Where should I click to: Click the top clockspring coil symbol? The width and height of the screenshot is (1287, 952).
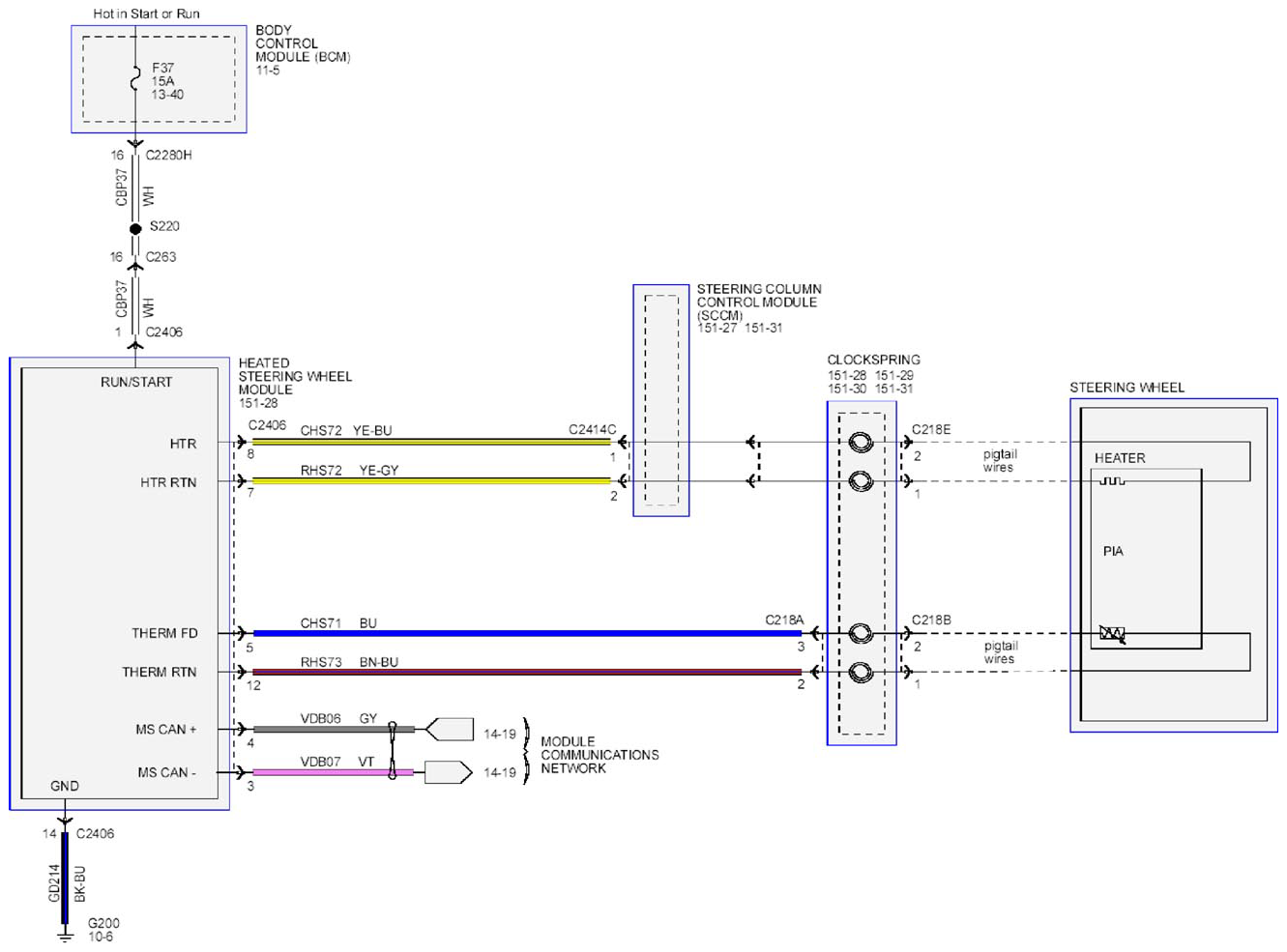(x=860, y=443)
